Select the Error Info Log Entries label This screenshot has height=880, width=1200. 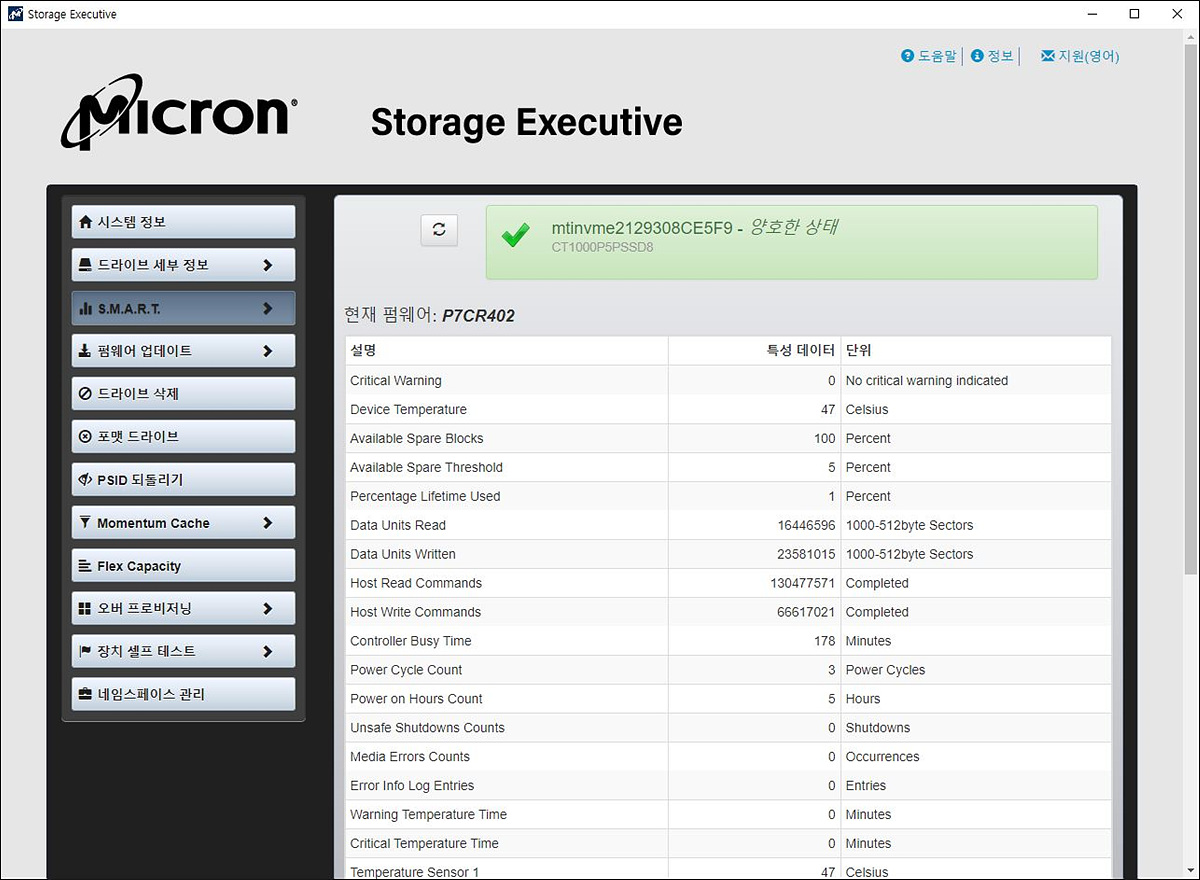tap(412, 787)
